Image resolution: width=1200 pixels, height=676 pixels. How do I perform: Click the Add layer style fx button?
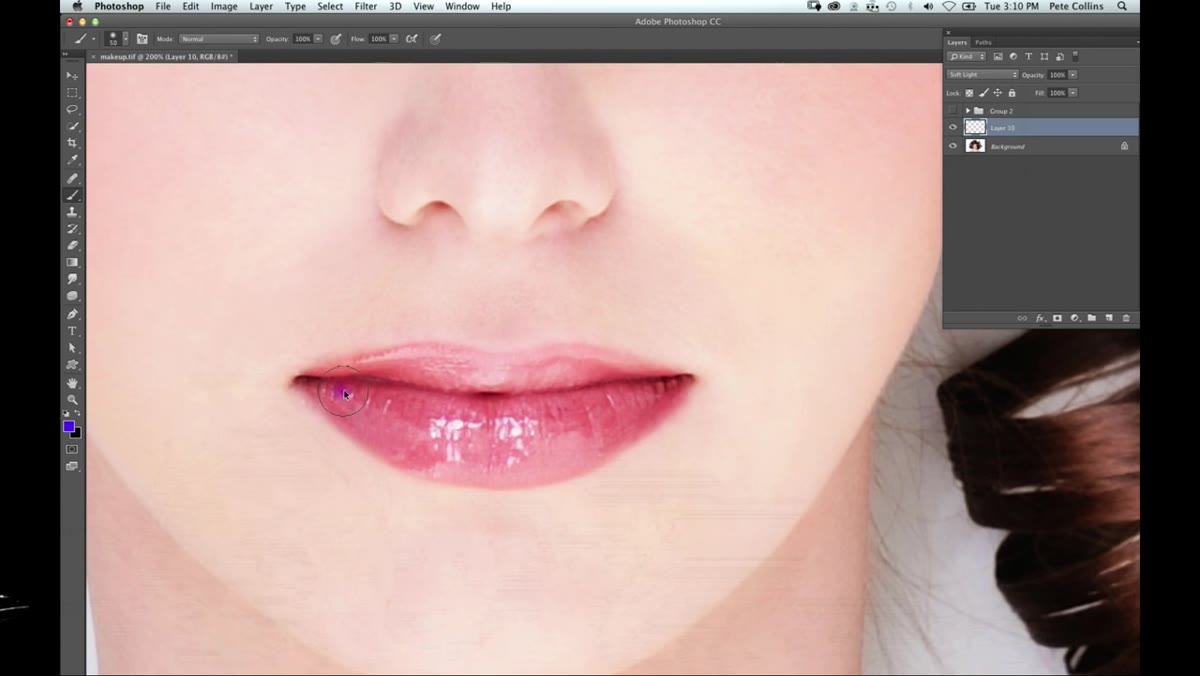click(x=1040, y=318)
